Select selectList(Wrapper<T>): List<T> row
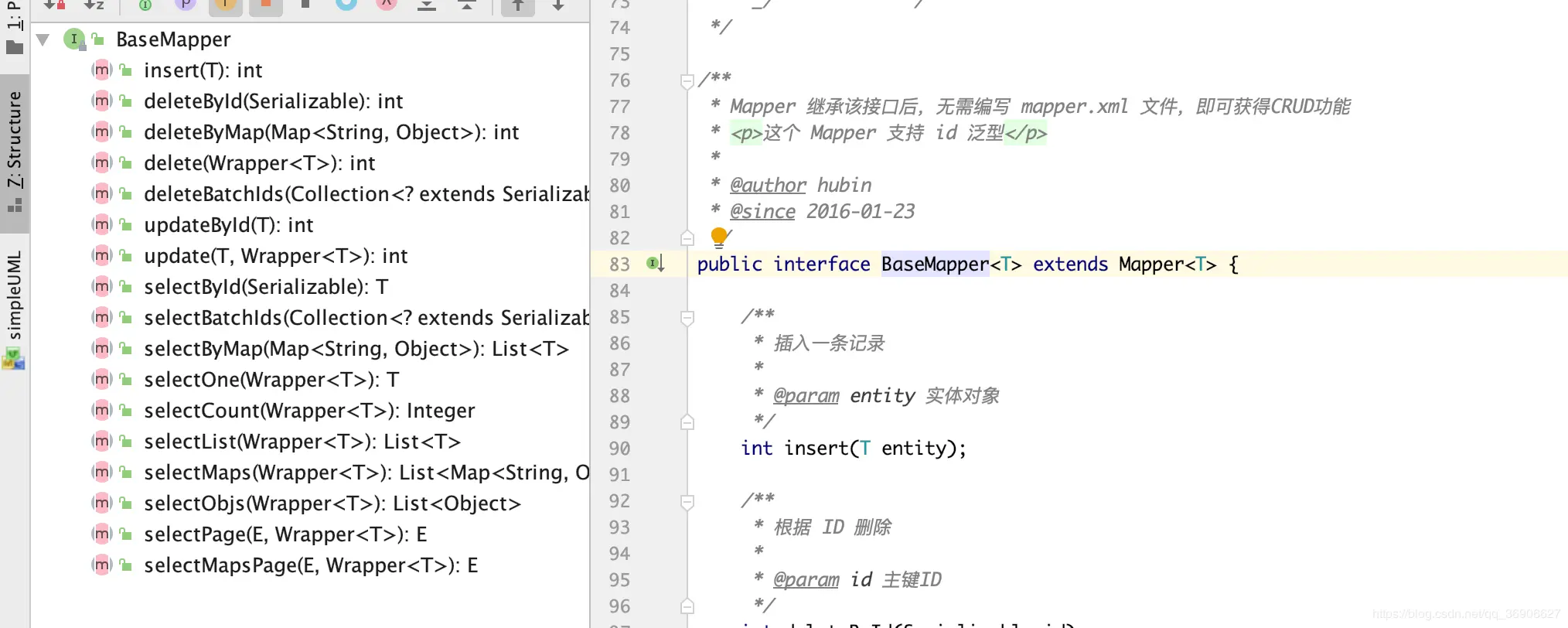1568x628 pixels. click(310, 442)
